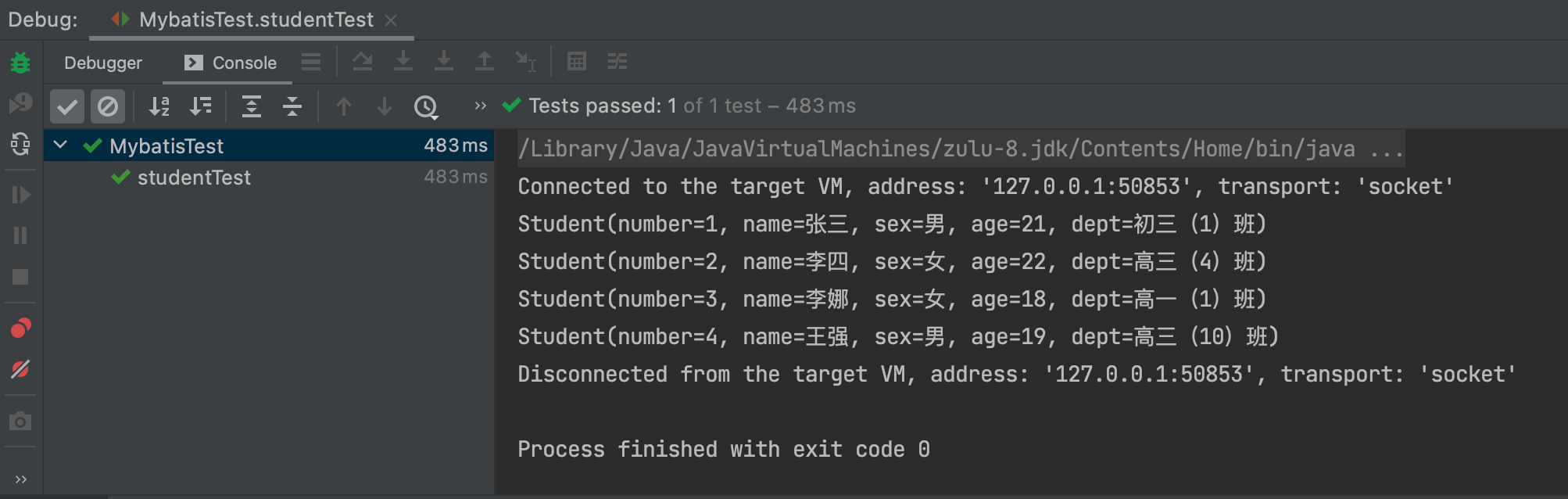Viewport: 1568px width, 499px height.
Task: Click the green Rerun debug bug icon
Action: pos(20,63)
